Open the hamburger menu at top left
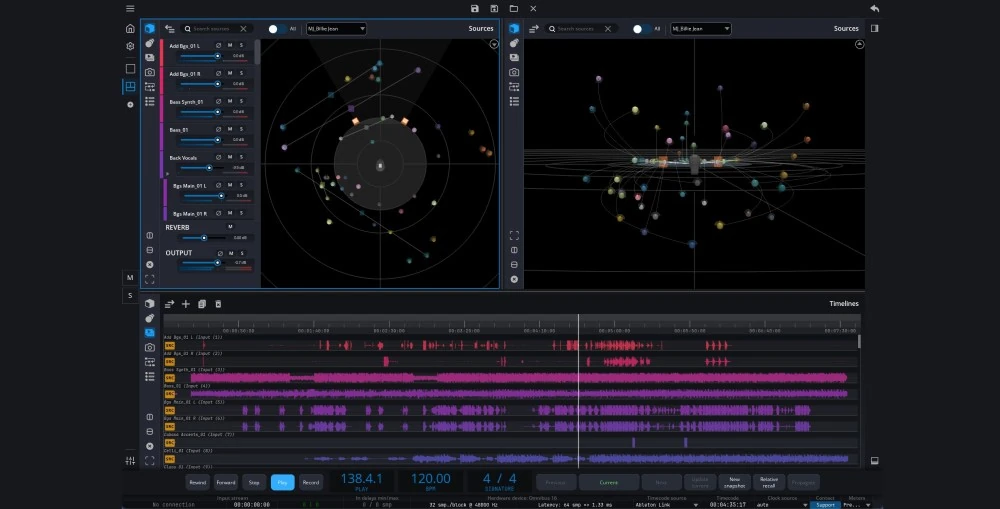 tap(130, 9)
